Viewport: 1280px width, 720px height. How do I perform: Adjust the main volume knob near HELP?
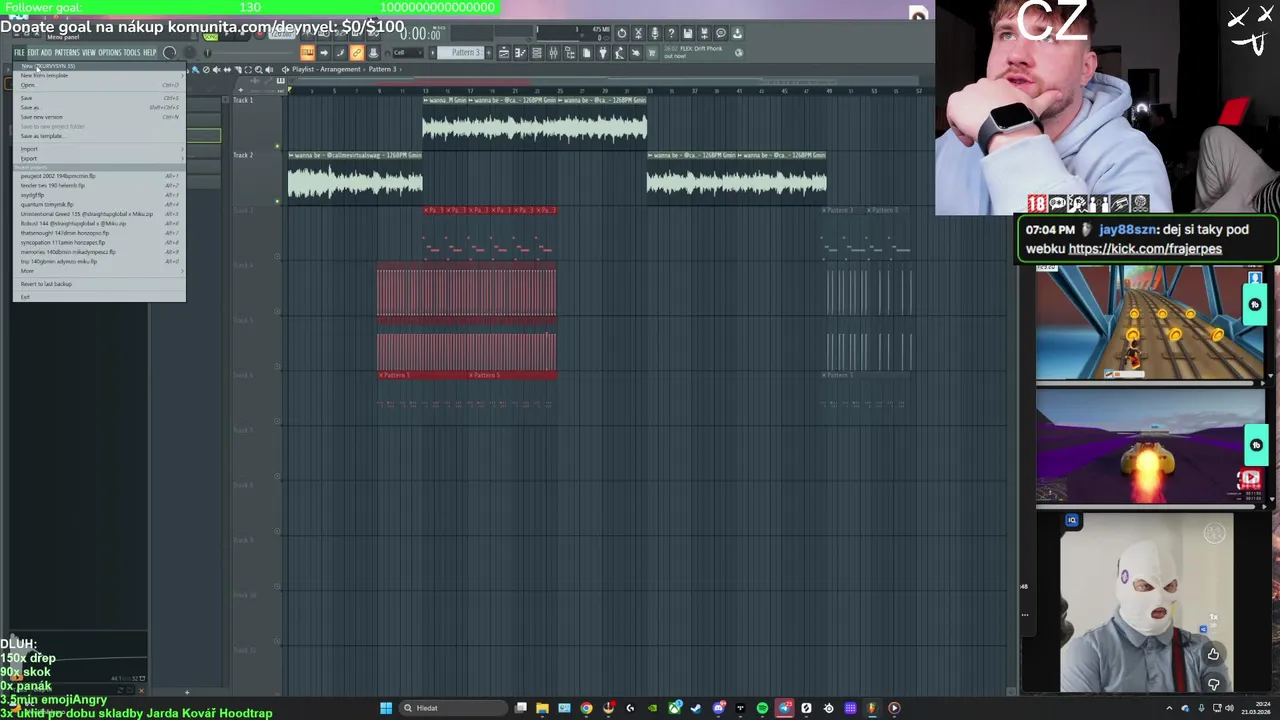[169, 52]
